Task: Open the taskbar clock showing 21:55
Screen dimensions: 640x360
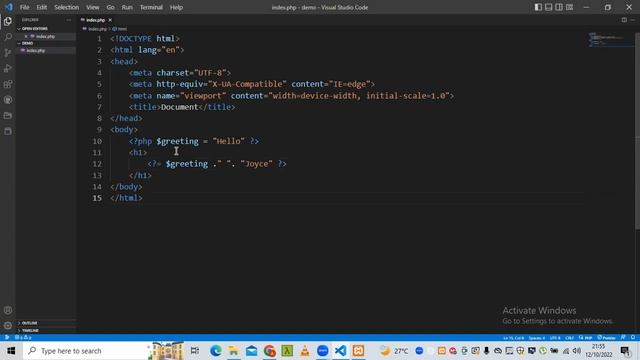Action: pos(599,351)
